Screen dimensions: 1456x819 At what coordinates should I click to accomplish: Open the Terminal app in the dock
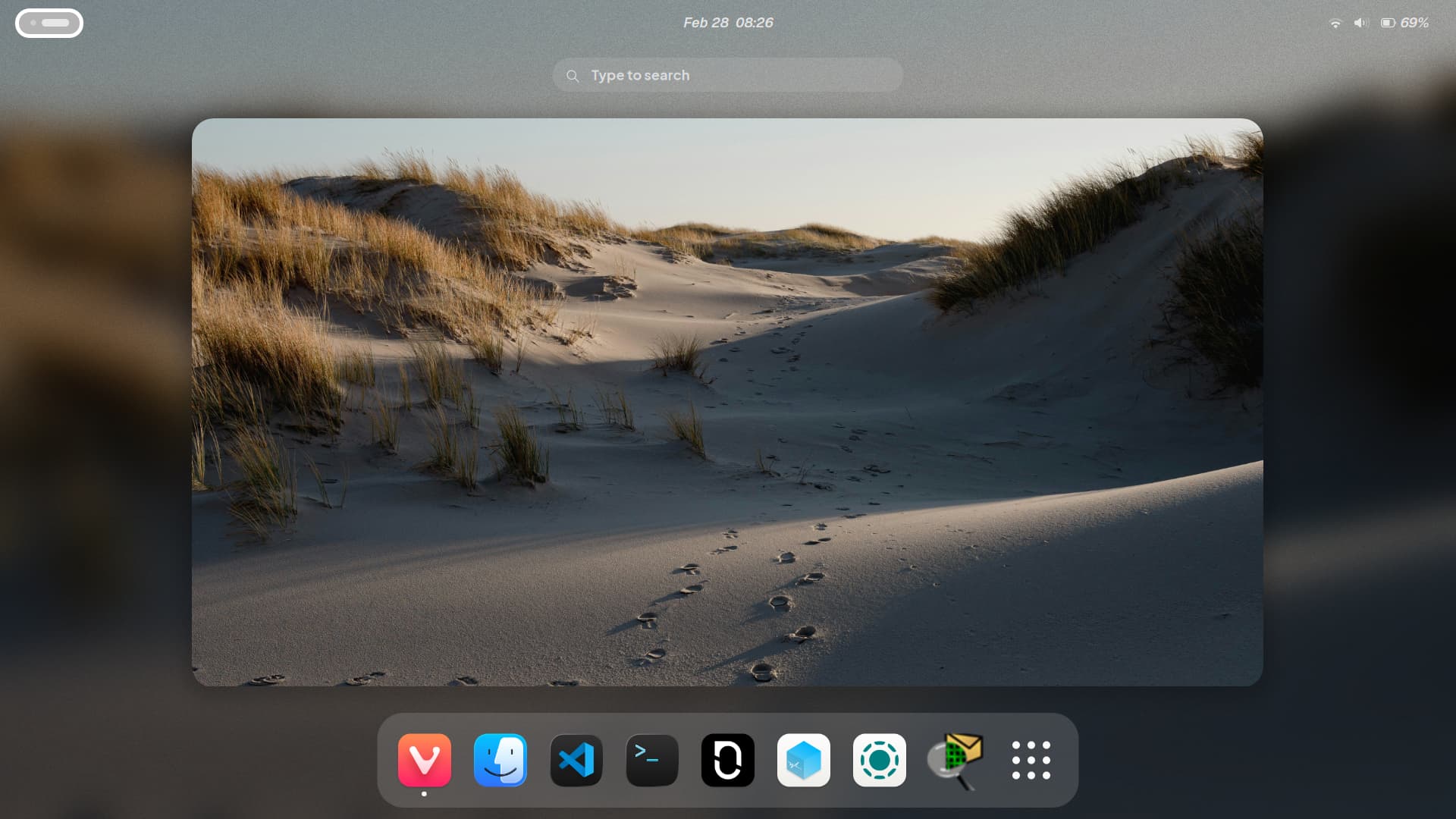coord(651,759)
